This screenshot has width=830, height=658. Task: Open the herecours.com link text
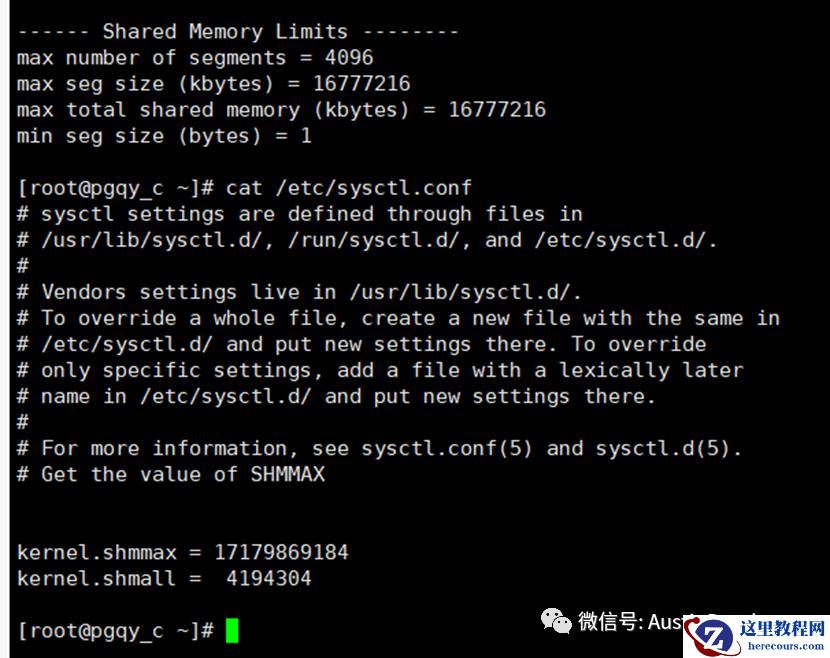click(x=786, y=646)
